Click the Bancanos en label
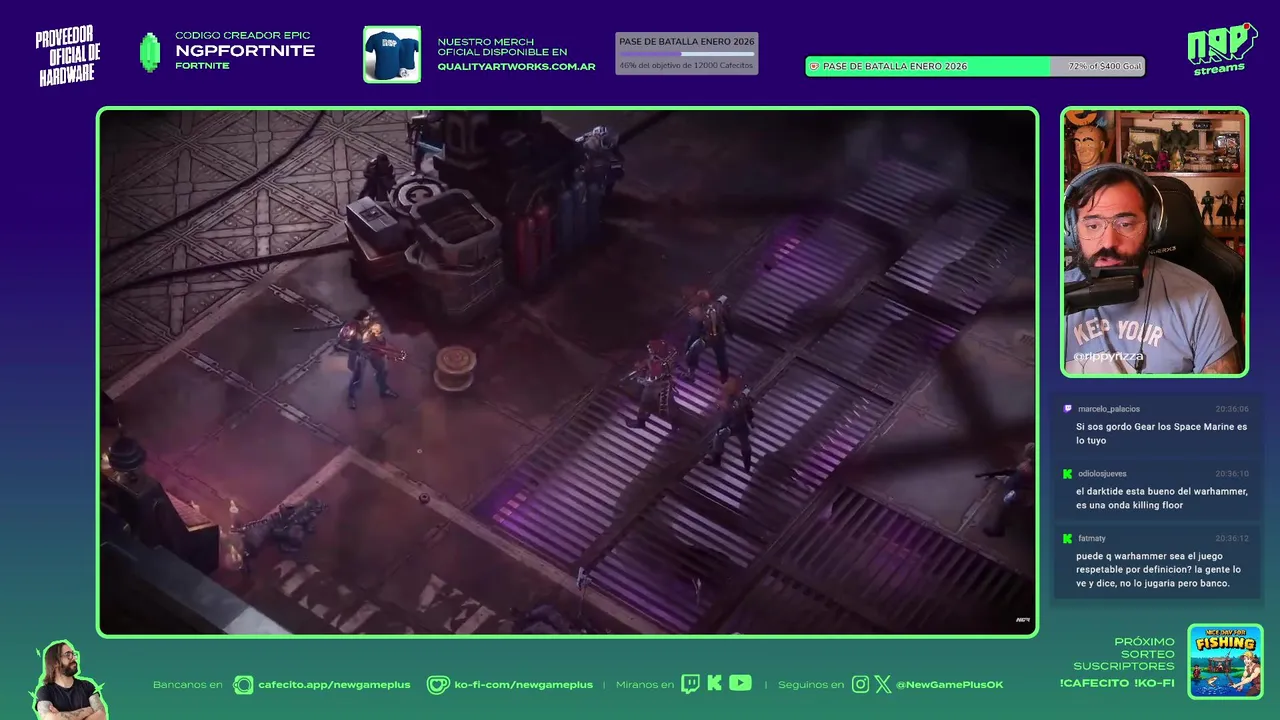Screen dimensions: 1280x720 [188, 685]
